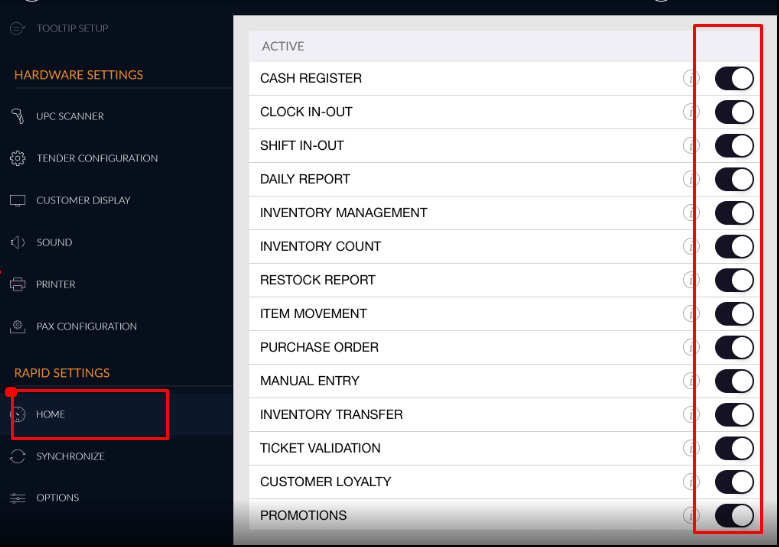
Task: Select Tooltip Setup menu item
Action: pyautogui.click(x=72, y=28)
